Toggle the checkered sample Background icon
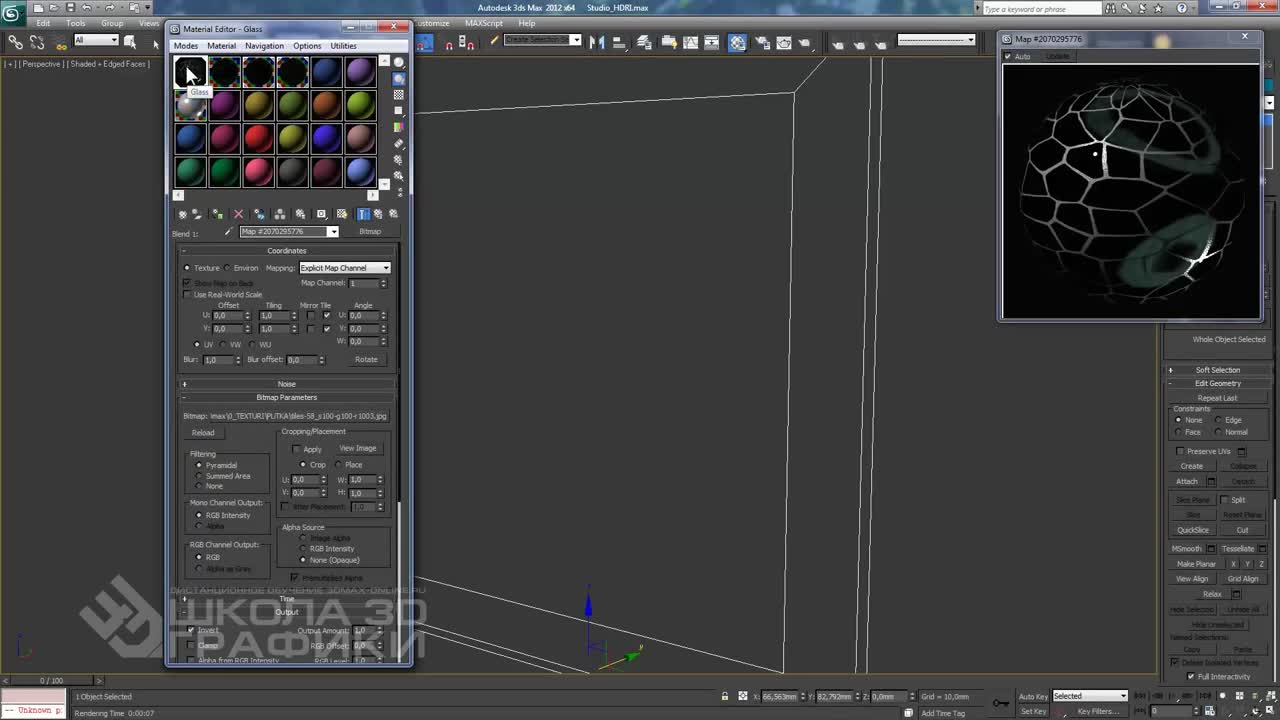The height and width of the screenshot is (720, 1280). (x=399, y=95)
